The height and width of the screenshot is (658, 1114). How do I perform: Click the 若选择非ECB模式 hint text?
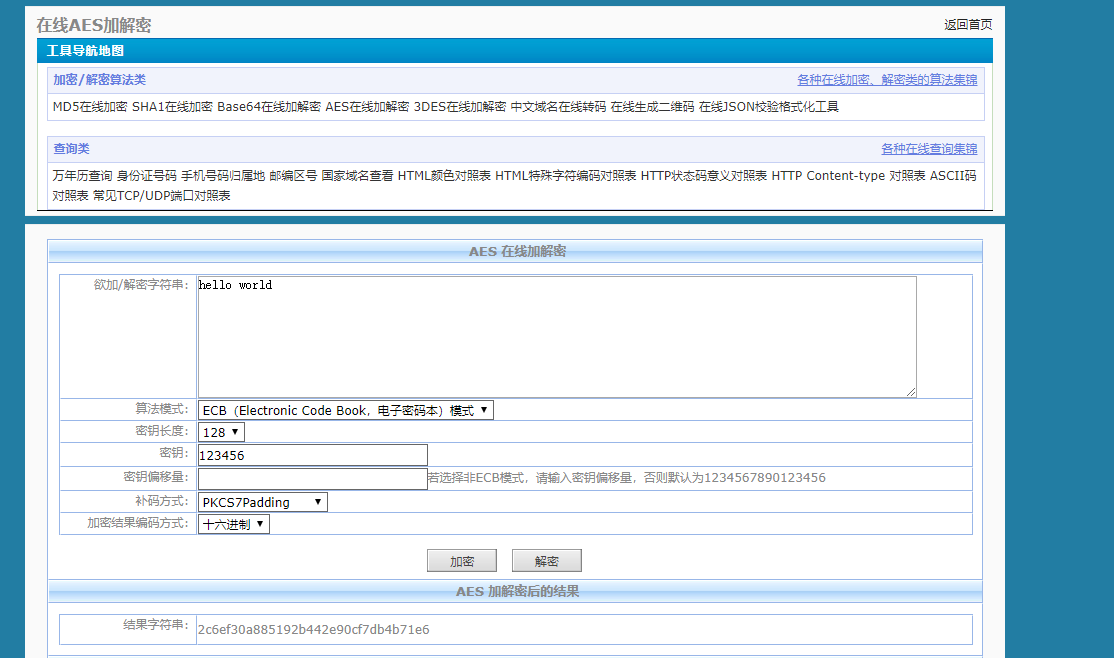(x=627, y=478)
